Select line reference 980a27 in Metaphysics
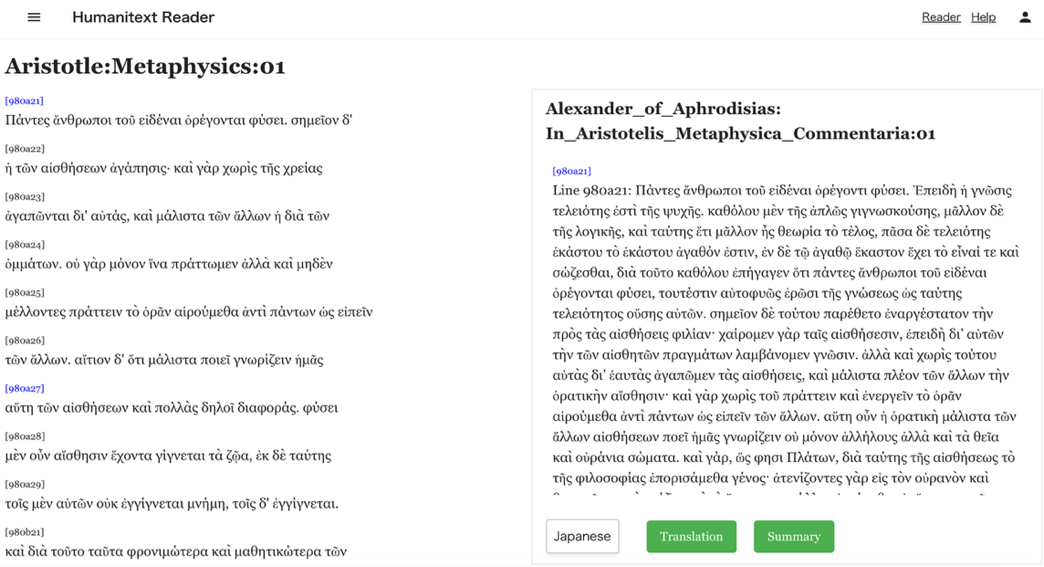Image resolution: width=1044 pixels, height=567 pixels. (24, 388)
